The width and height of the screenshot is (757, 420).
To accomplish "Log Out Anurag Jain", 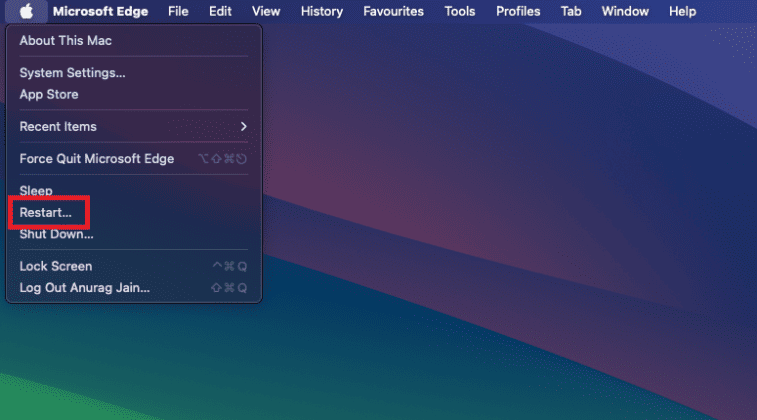I will point(85,288).
